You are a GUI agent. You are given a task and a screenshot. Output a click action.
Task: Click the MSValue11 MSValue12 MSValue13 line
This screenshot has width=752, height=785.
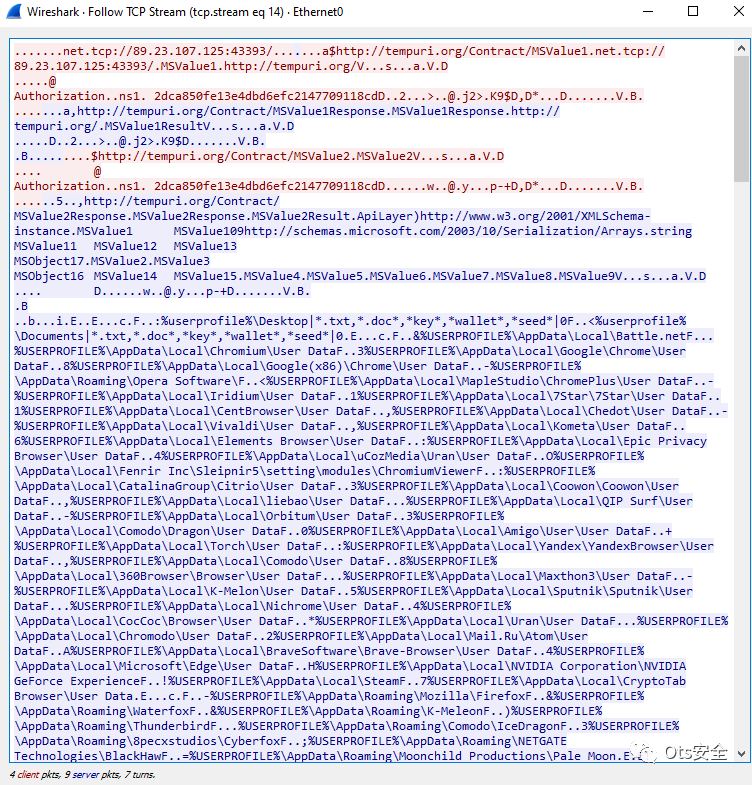click(125, 246)
